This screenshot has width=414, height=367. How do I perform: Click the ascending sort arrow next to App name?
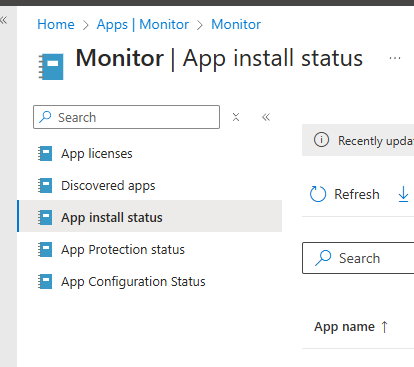[x=384, y=327]
